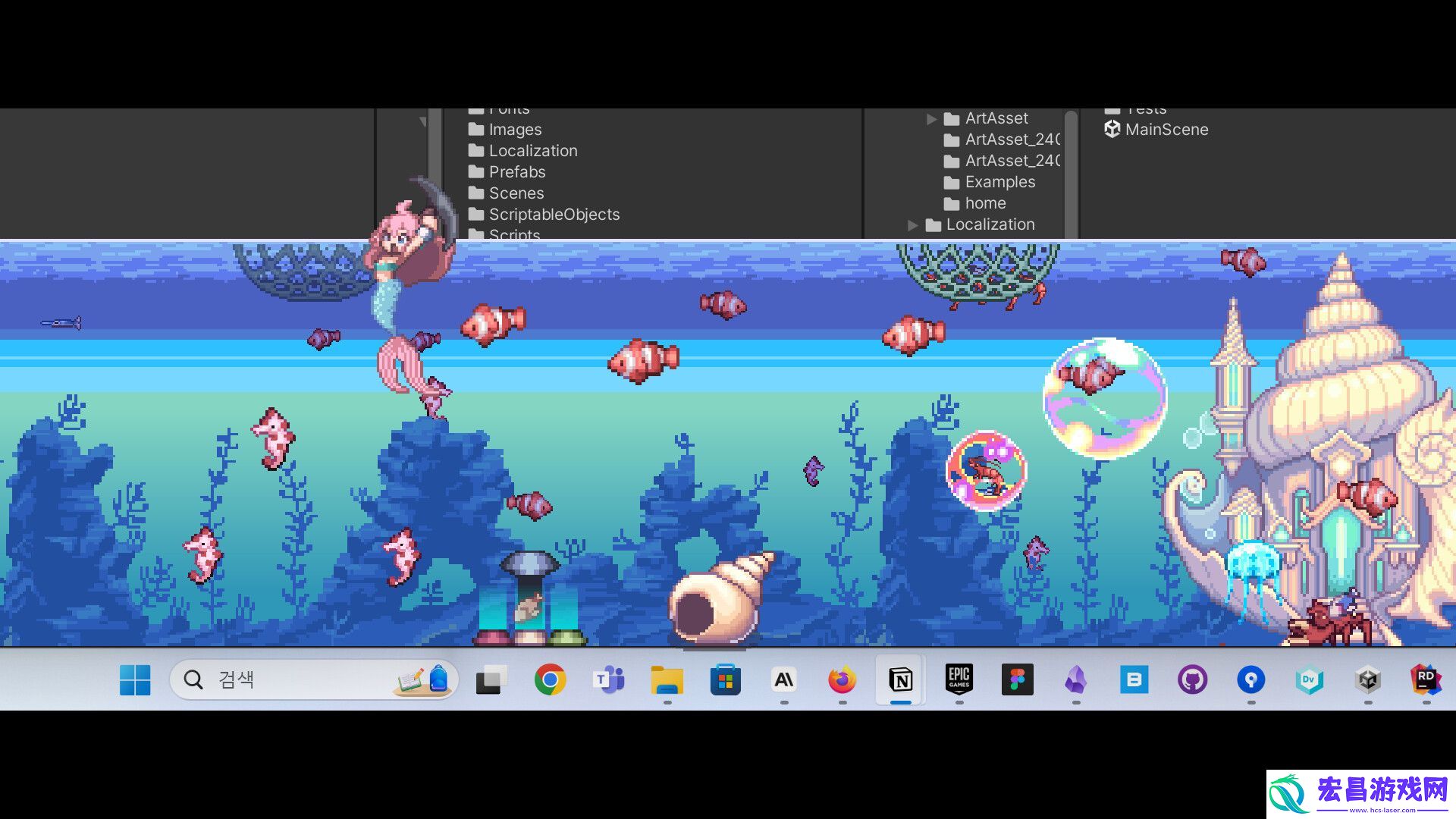Viewport: 1456px width, 819px height.
Task: Open the blue pin-circle app icon
Action: 1251,680
